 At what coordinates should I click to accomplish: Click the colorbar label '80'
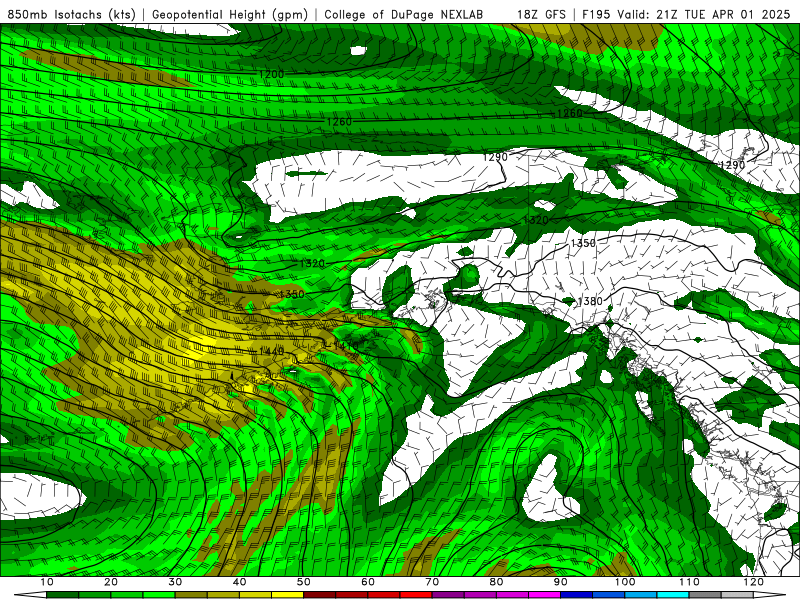click(x=496, y=582)
